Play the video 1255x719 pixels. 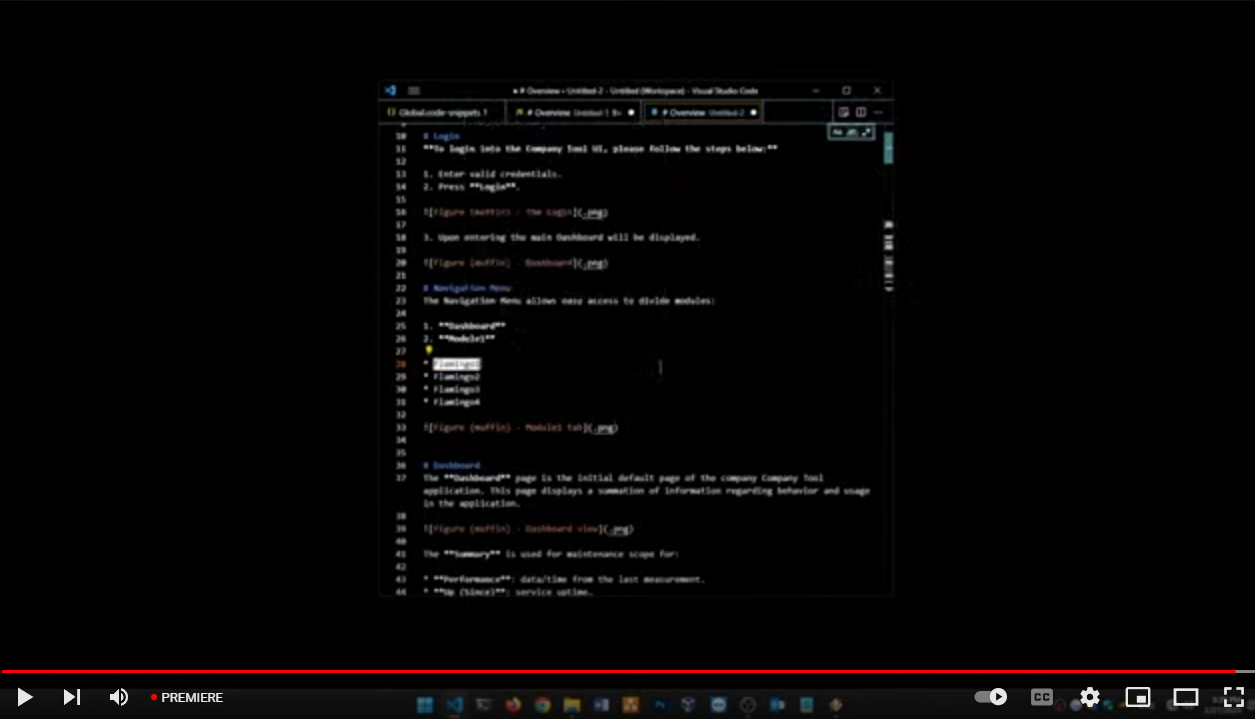click(x=25, y=697)
